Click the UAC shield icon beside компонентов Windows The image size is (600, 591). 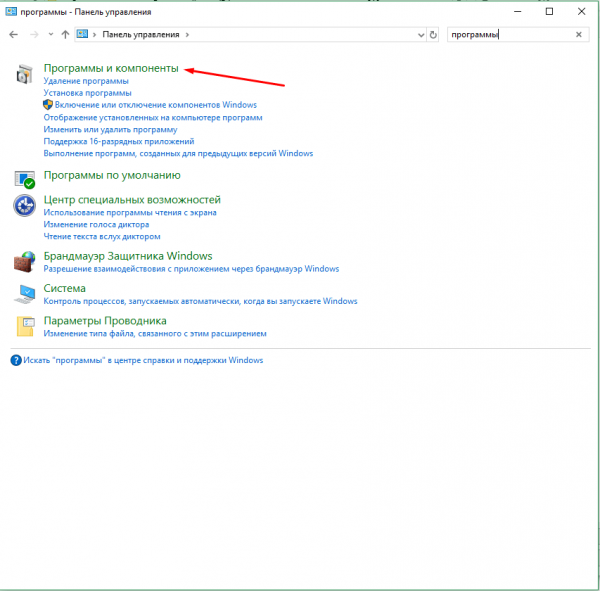48,104
